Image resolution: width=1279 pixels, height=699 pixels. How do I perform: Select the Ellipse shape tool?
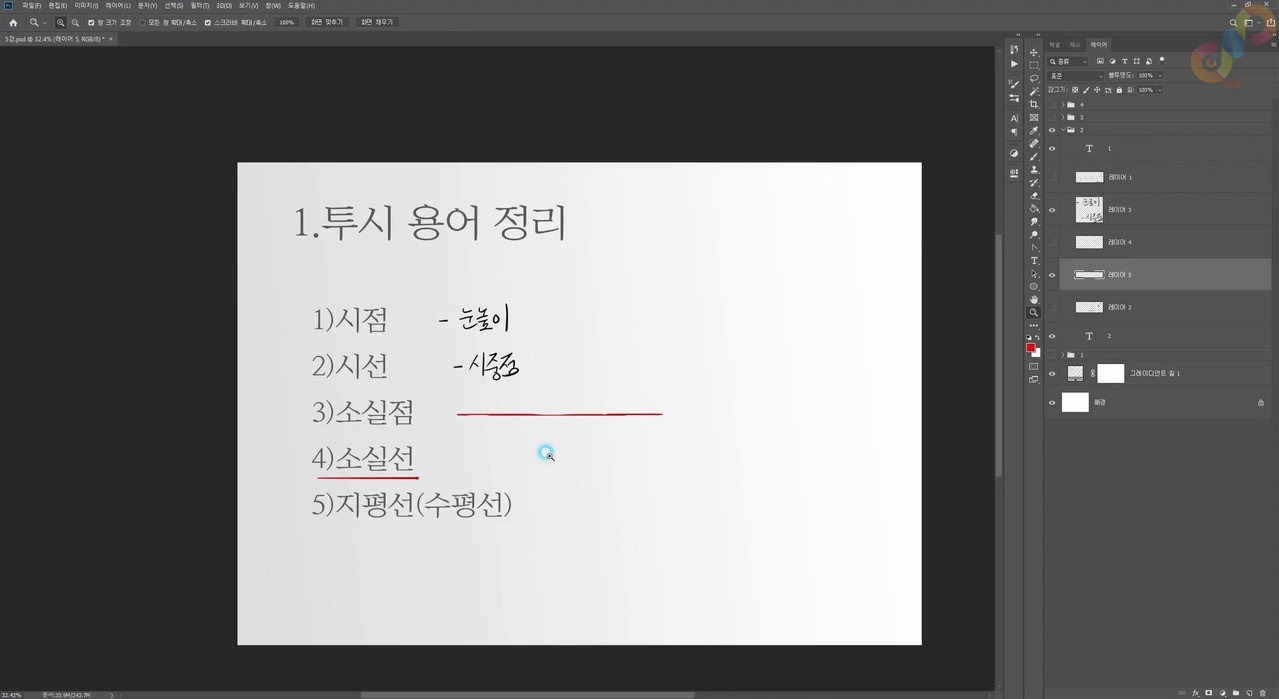click(x=1034, y=286)
